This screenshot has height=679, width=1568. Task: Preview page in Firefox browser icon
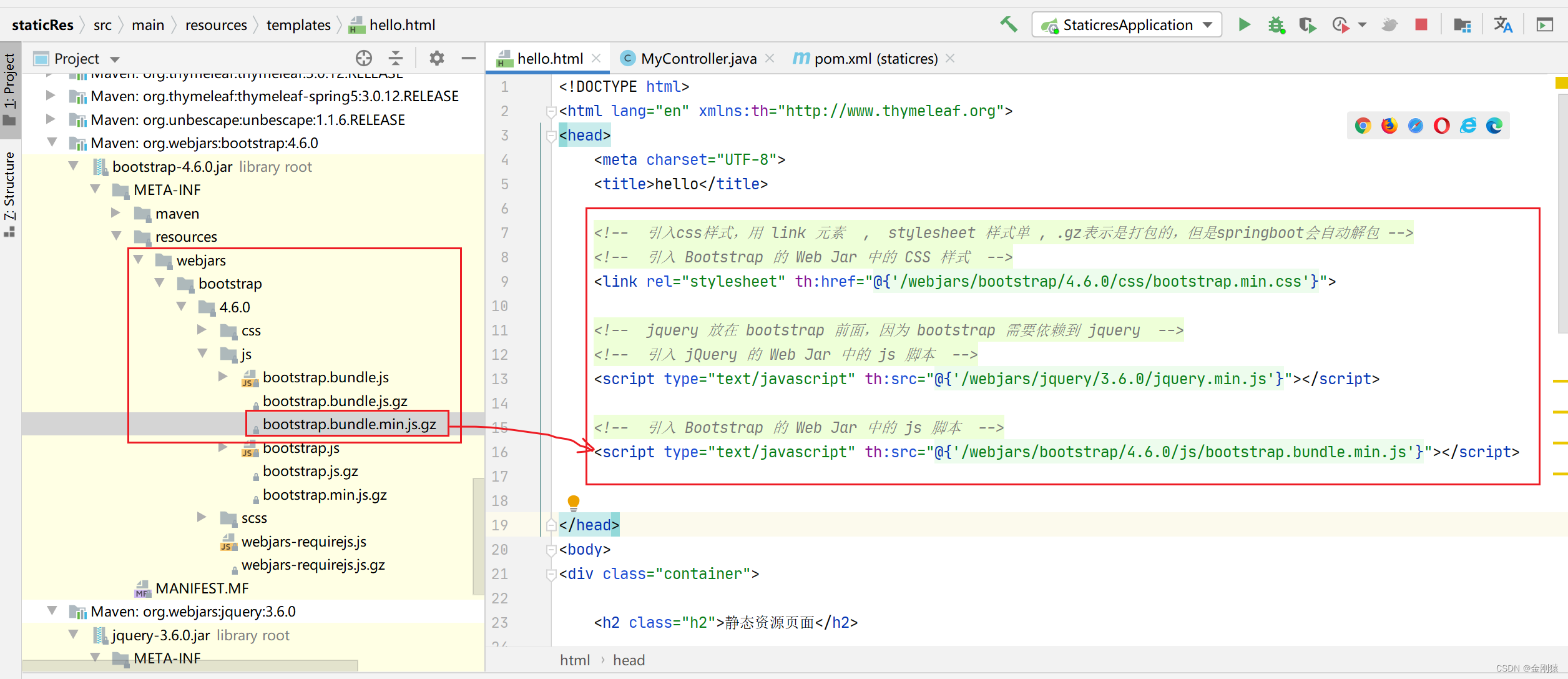(1389, 126)
